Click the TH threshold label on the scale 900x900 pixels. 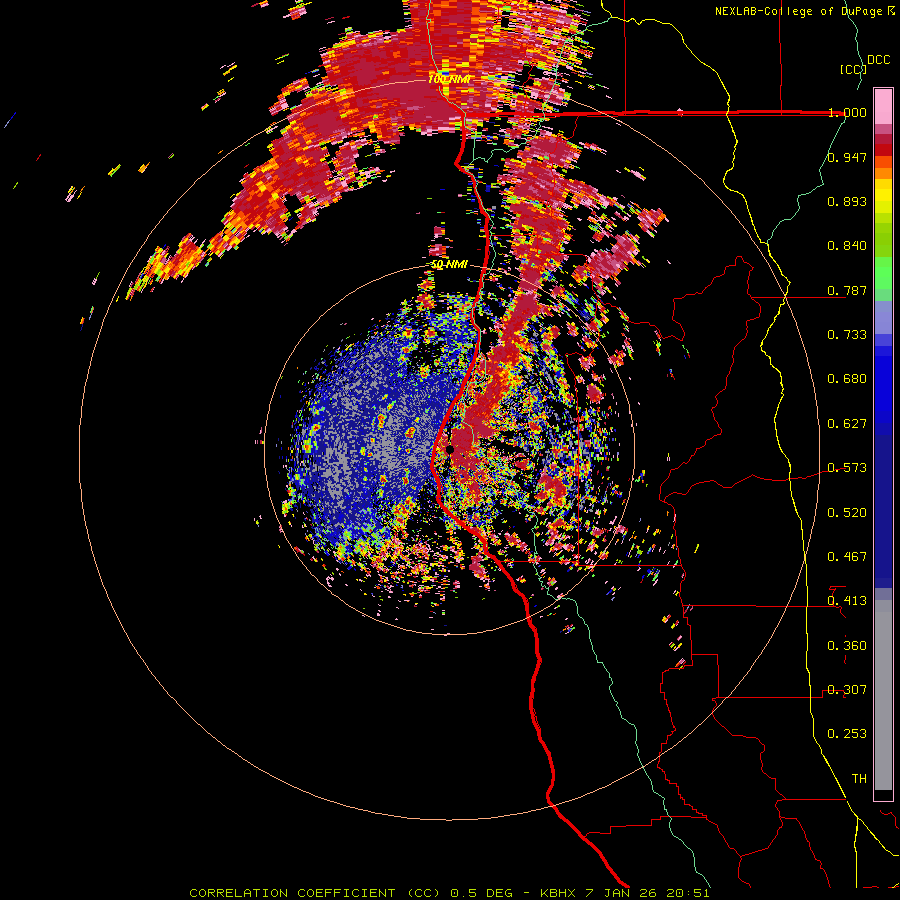pyautogui.click(x=859, y=779)
